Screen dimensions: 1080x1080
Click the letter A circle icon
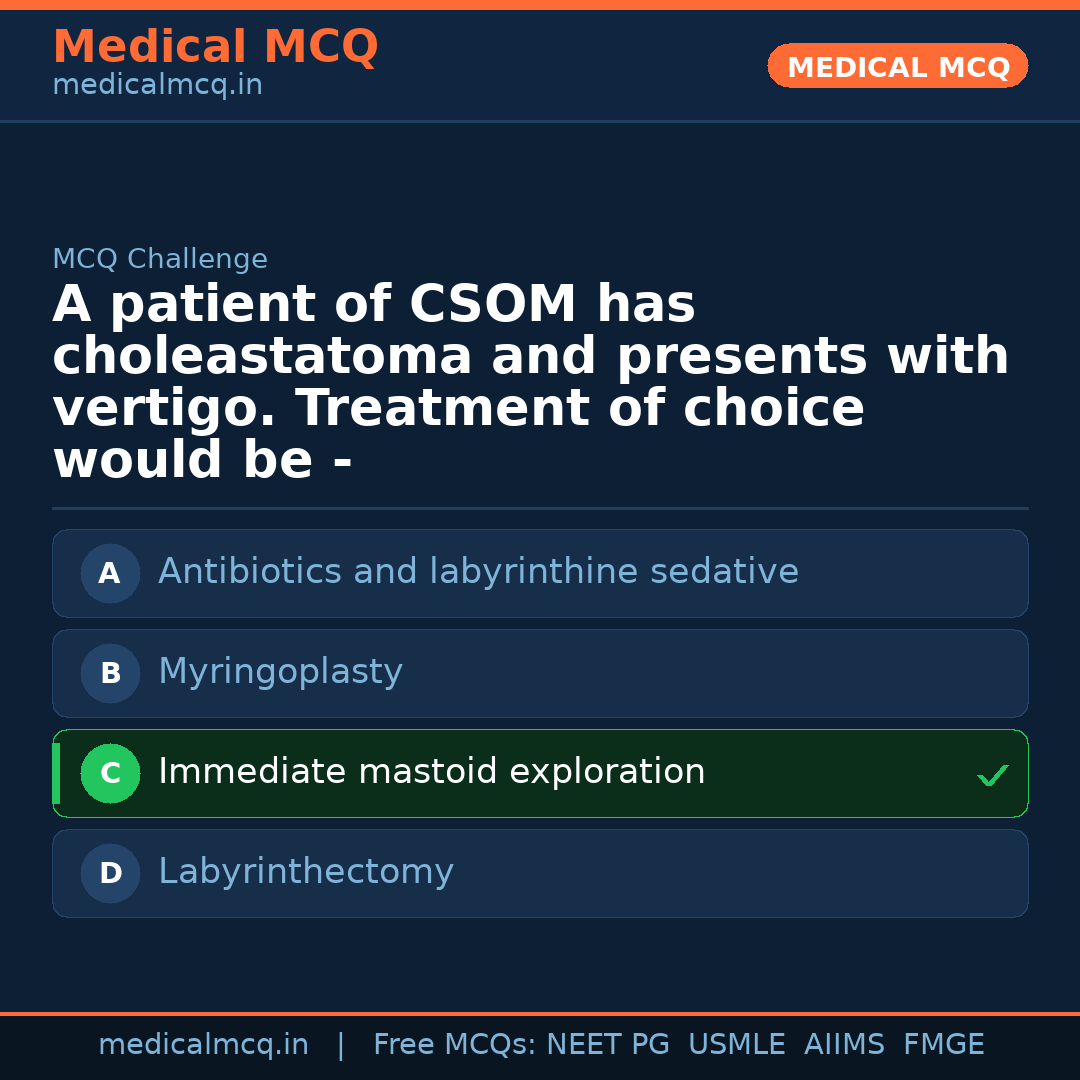click(x=110, y=573)
